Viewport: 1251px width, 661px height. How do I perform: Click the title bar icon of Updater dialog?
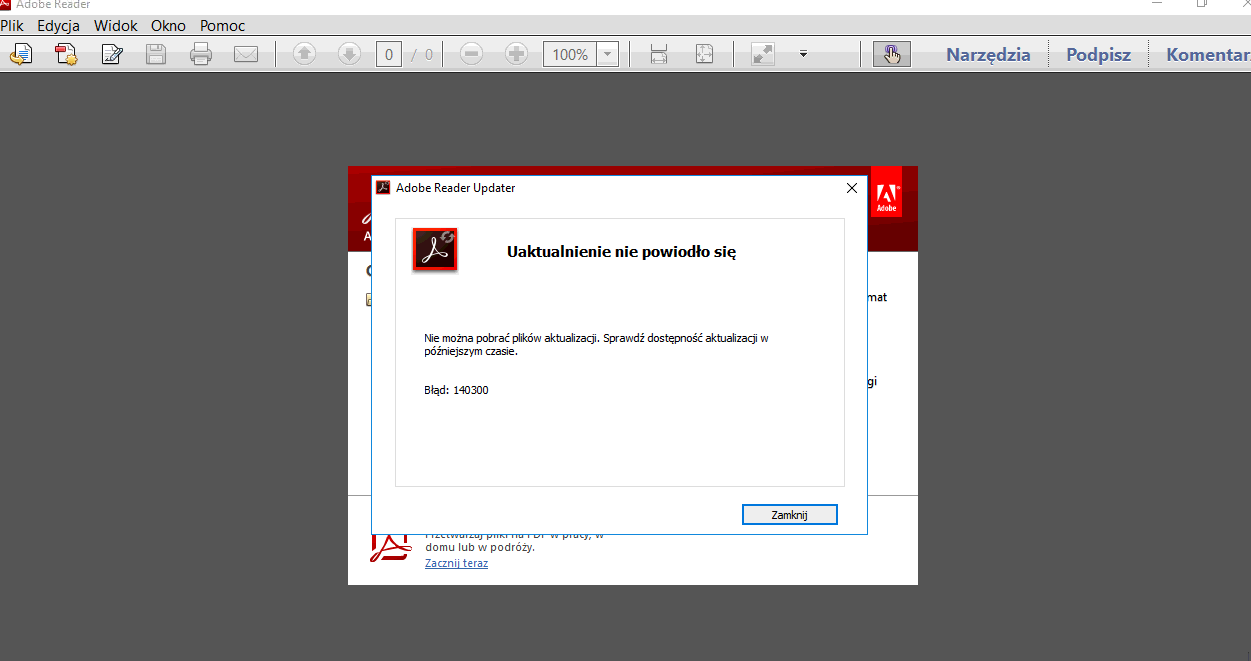coord(383,188)
